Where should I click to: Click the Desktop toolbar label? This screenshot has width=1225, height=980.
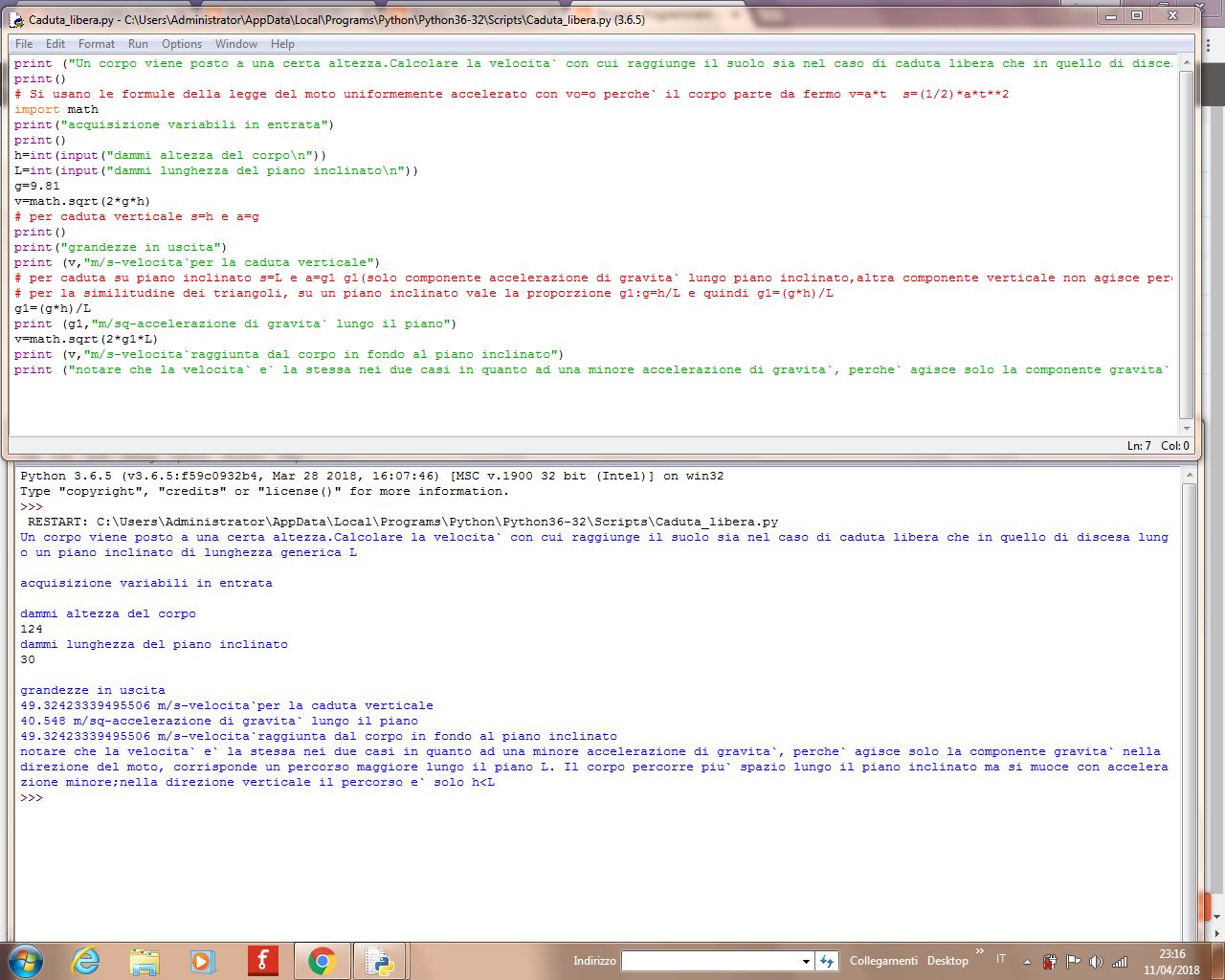tap(947, 961)
